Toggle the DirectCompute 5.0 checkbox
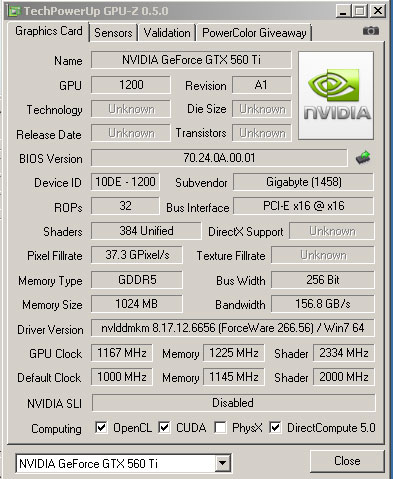The height and width of the screenshot is (479, 393). 275,427
